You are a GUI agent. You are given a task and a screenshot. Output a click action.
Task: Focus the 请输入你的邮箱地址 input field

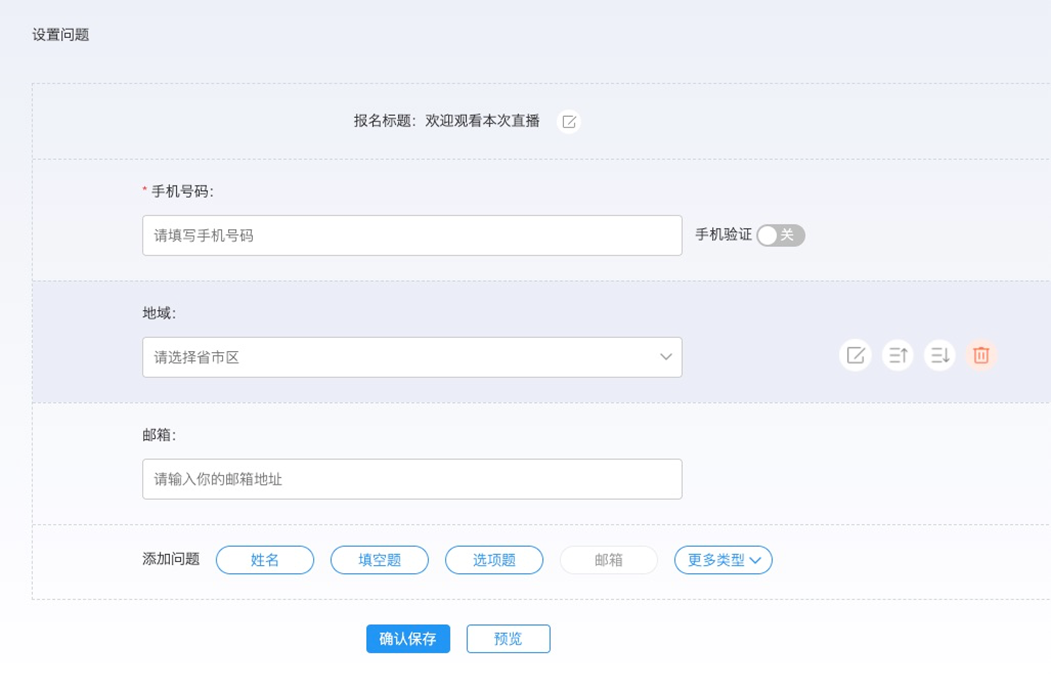[412, 479]
